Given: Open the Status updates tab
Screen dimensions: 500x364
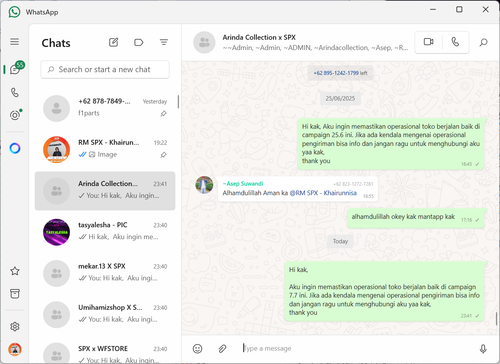Looking at the screenshot, I should coord(15,115).
